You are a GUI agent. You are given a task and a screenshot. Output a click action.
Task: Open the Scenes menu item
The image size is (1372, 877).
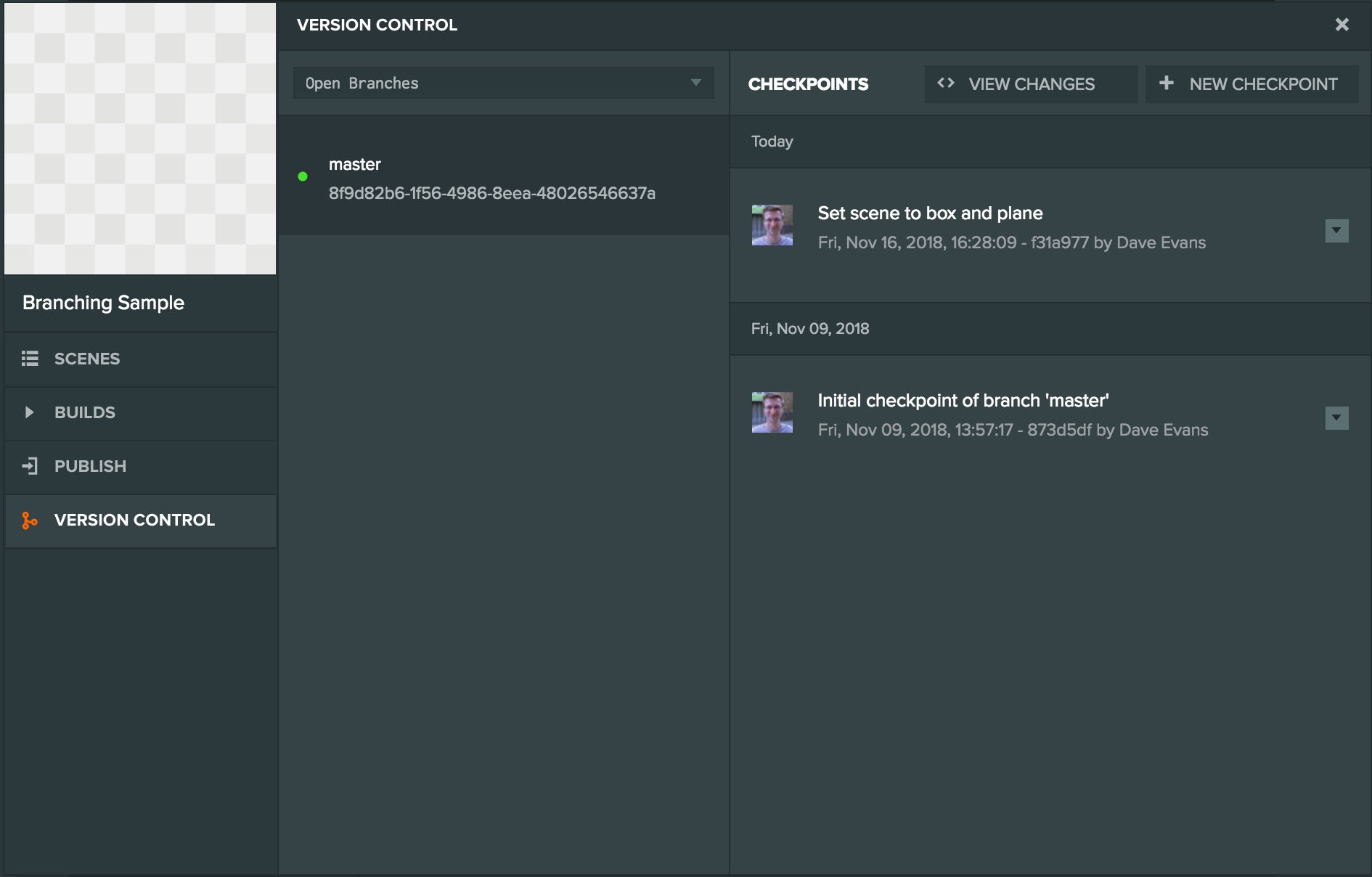[141, 359]
